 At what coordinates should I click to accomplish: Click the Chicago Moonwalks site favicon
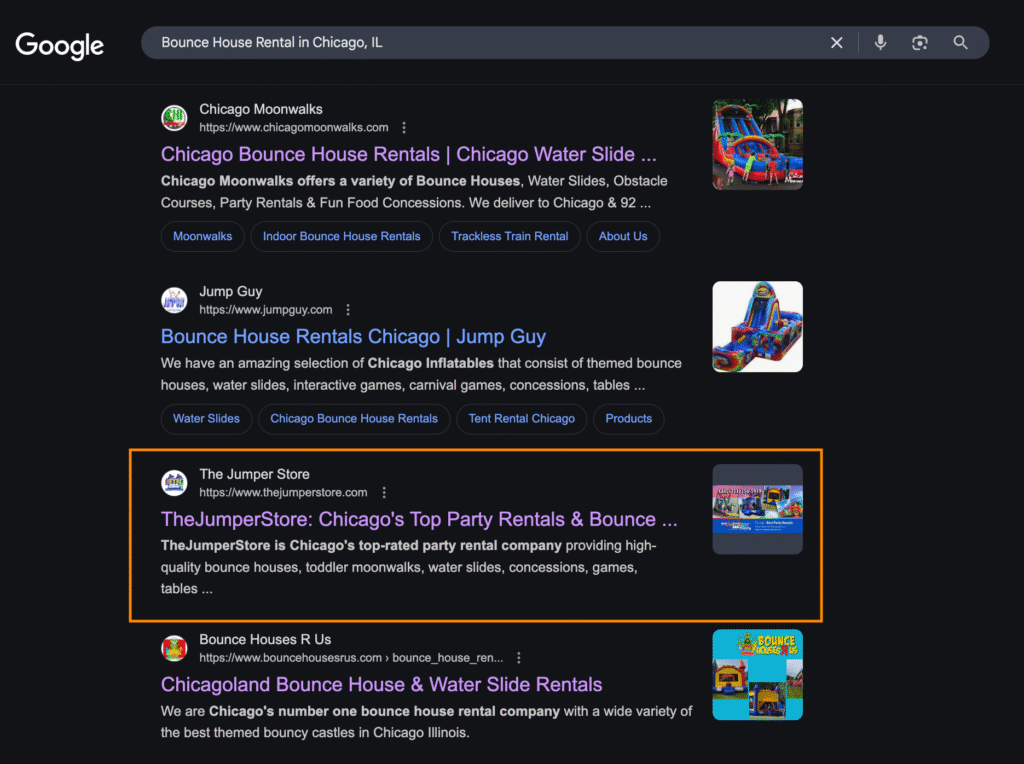click(x=174, y=118)
